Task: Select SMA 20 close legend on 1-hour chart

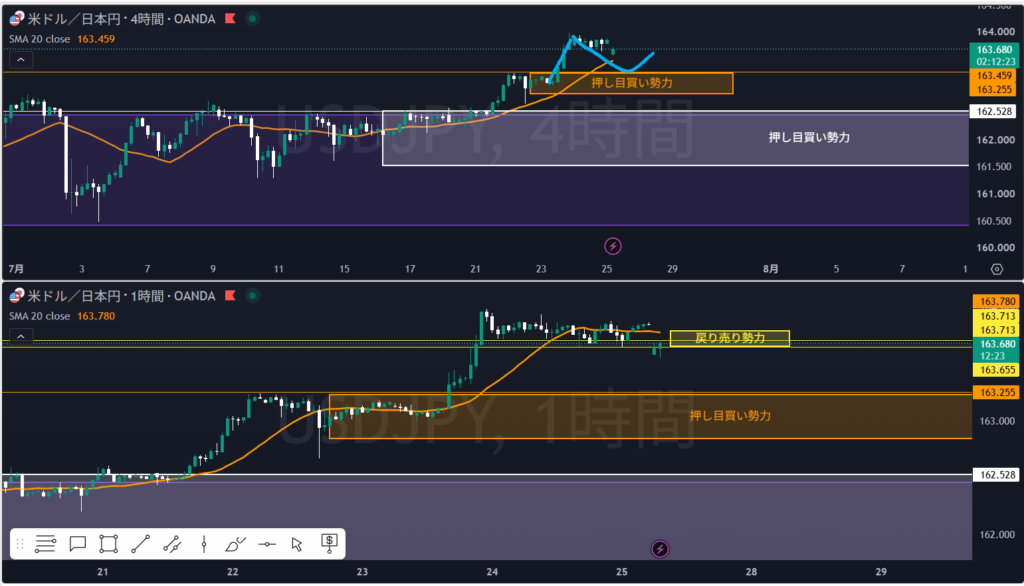Action: click(39, 316)
